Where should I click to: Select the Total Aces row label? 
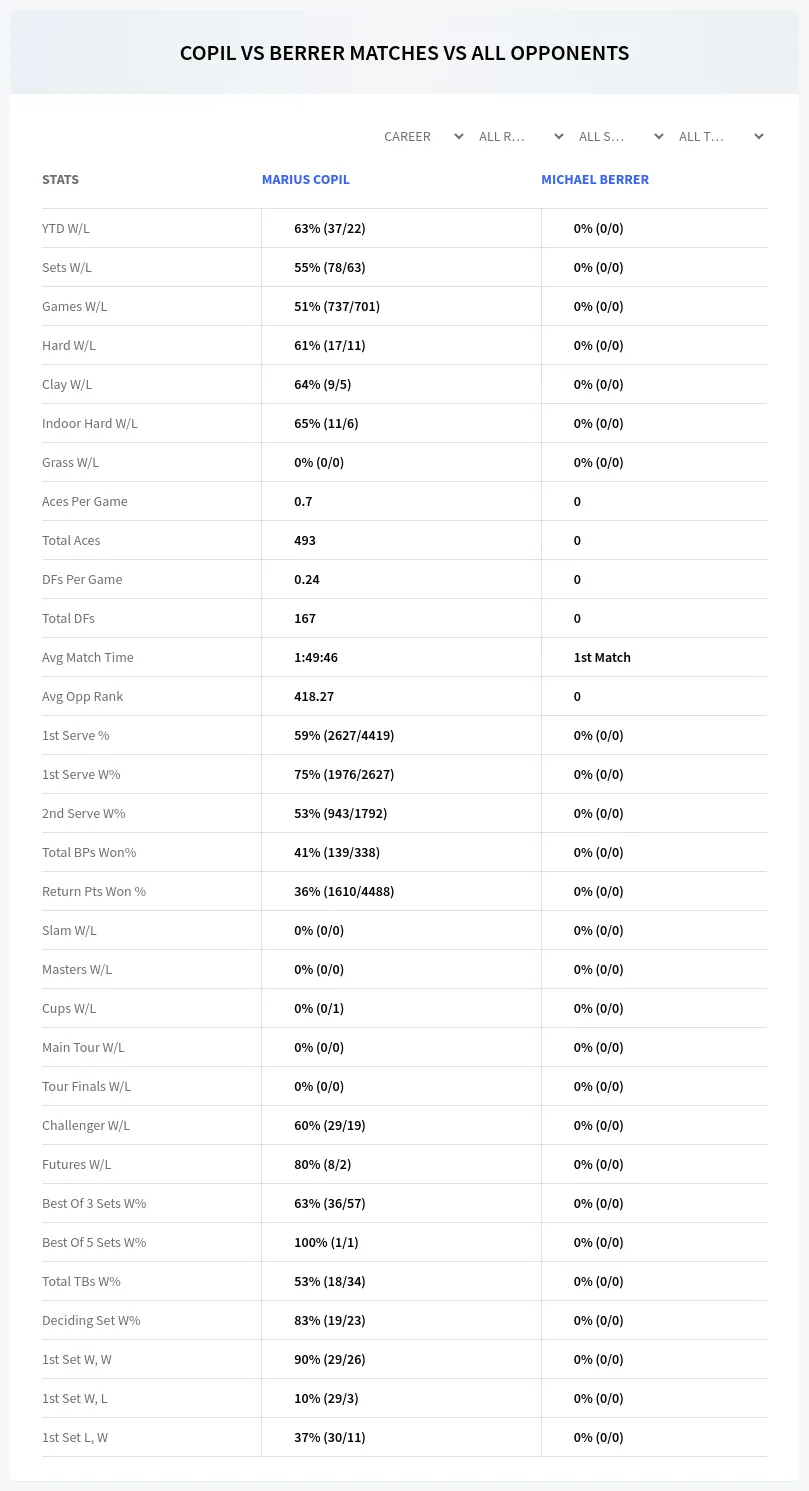[x=71, y=540]
